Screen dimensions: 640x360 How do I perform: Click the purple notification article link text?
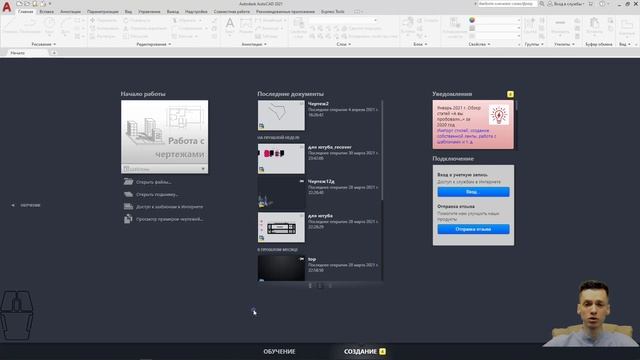click(x=467, y=136)
